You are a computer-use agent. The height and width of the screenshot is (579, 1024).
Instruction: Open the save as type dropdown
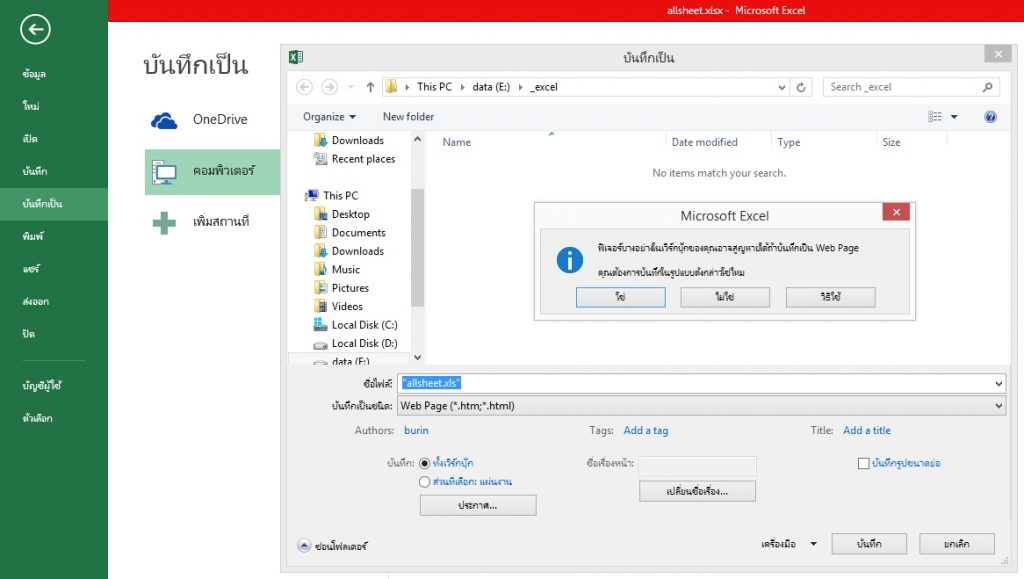pos(999,405)
